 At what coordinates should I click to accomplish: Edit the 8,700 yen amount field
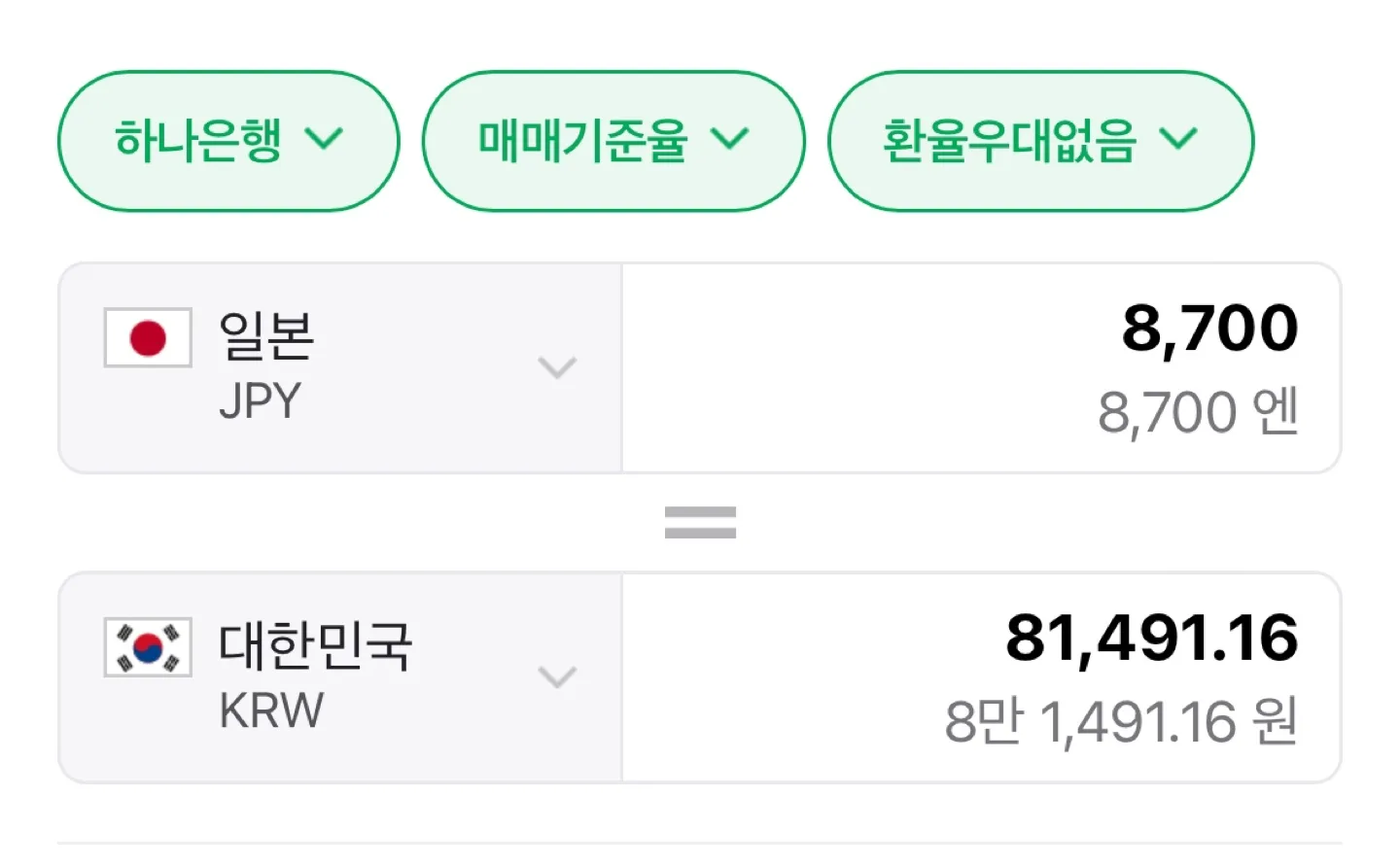[981, 367]
